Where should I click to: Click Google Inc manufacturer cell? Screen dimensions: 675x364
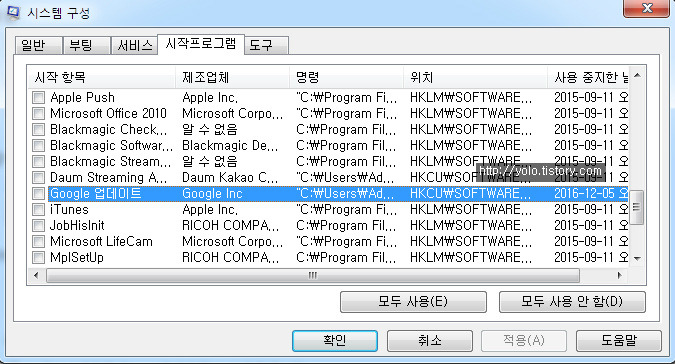(x=212, y=194)
